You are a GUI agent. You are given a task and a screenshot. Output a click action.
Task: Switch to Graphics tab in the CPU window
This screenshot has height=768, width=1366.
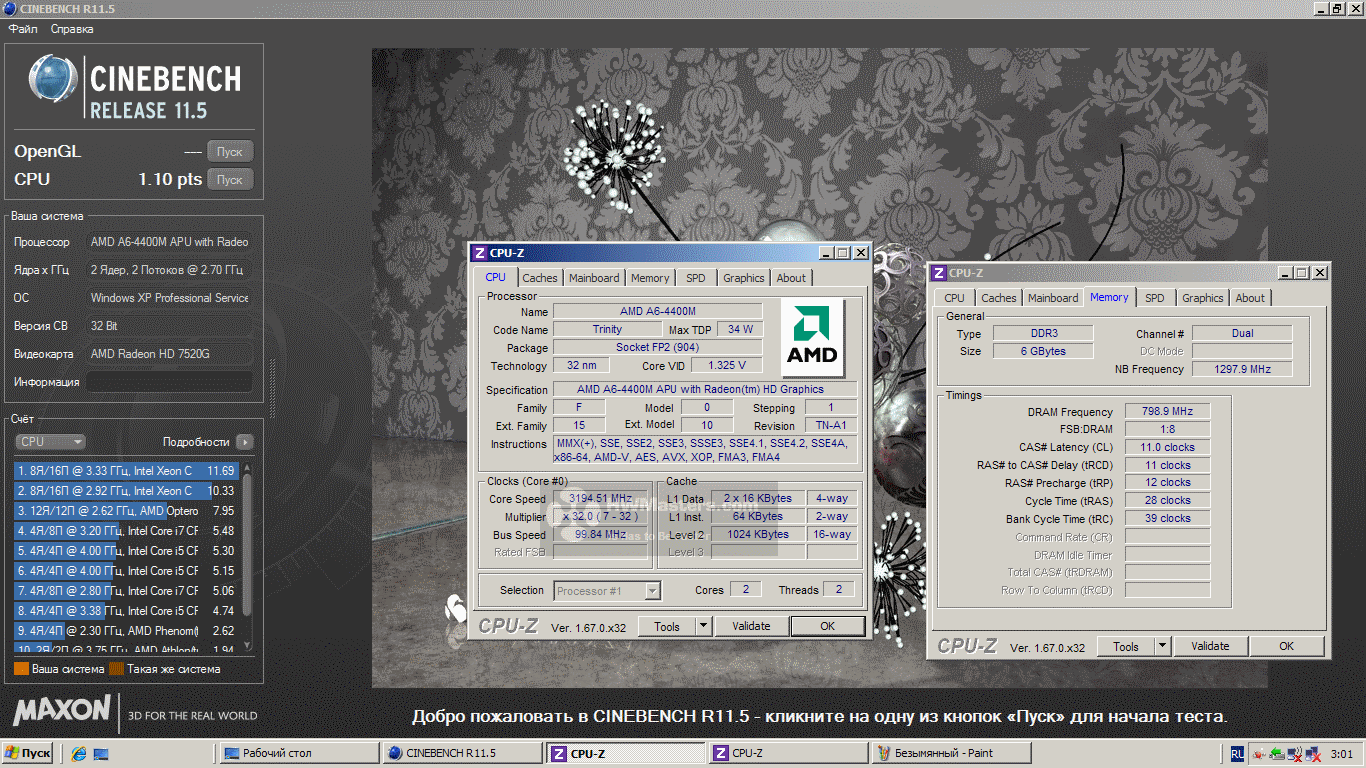[x=744, y=278]
